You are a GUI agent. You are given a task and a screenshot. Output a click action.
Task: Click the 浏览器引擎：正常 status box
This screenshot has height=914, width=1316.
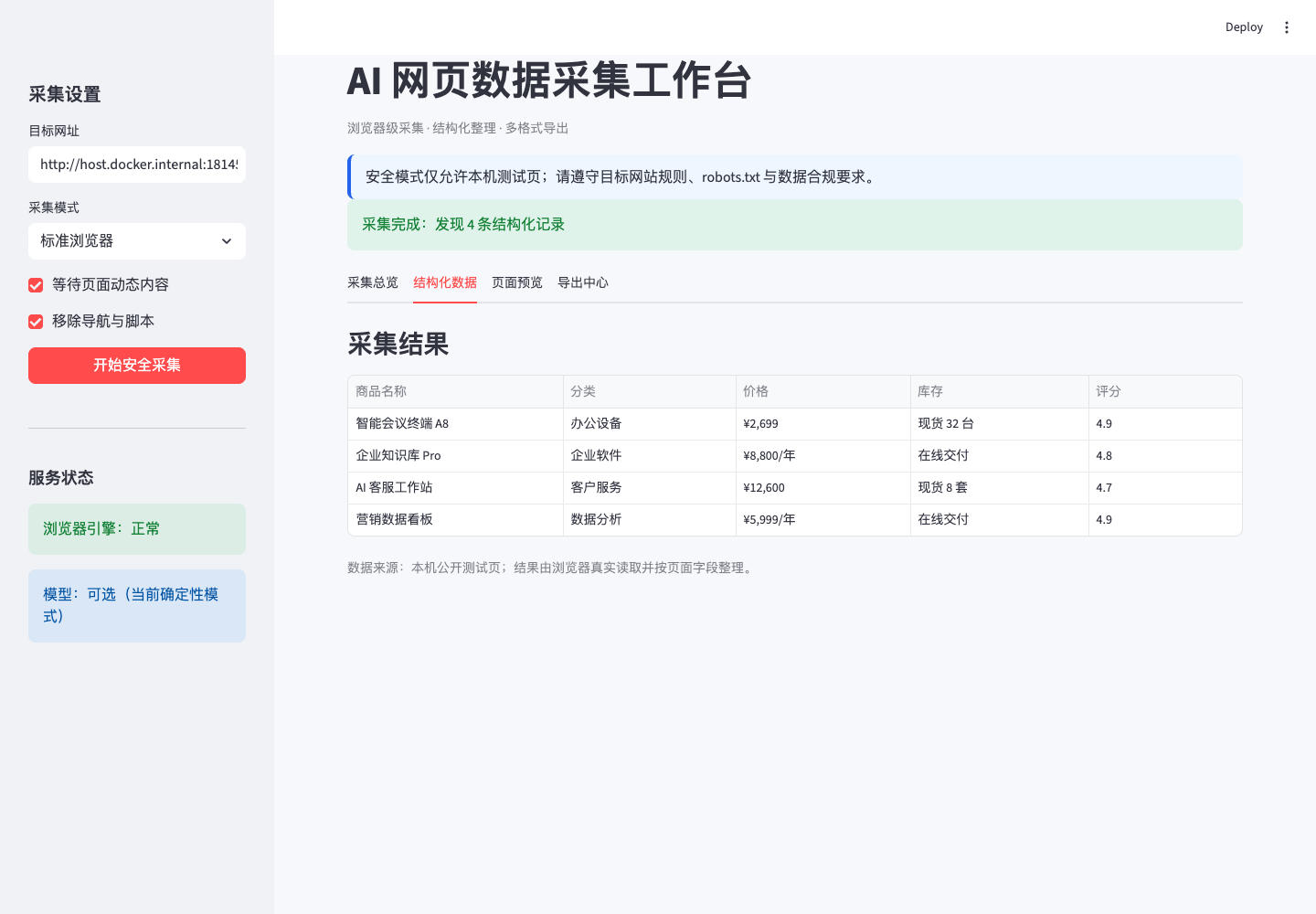(137, 529)
